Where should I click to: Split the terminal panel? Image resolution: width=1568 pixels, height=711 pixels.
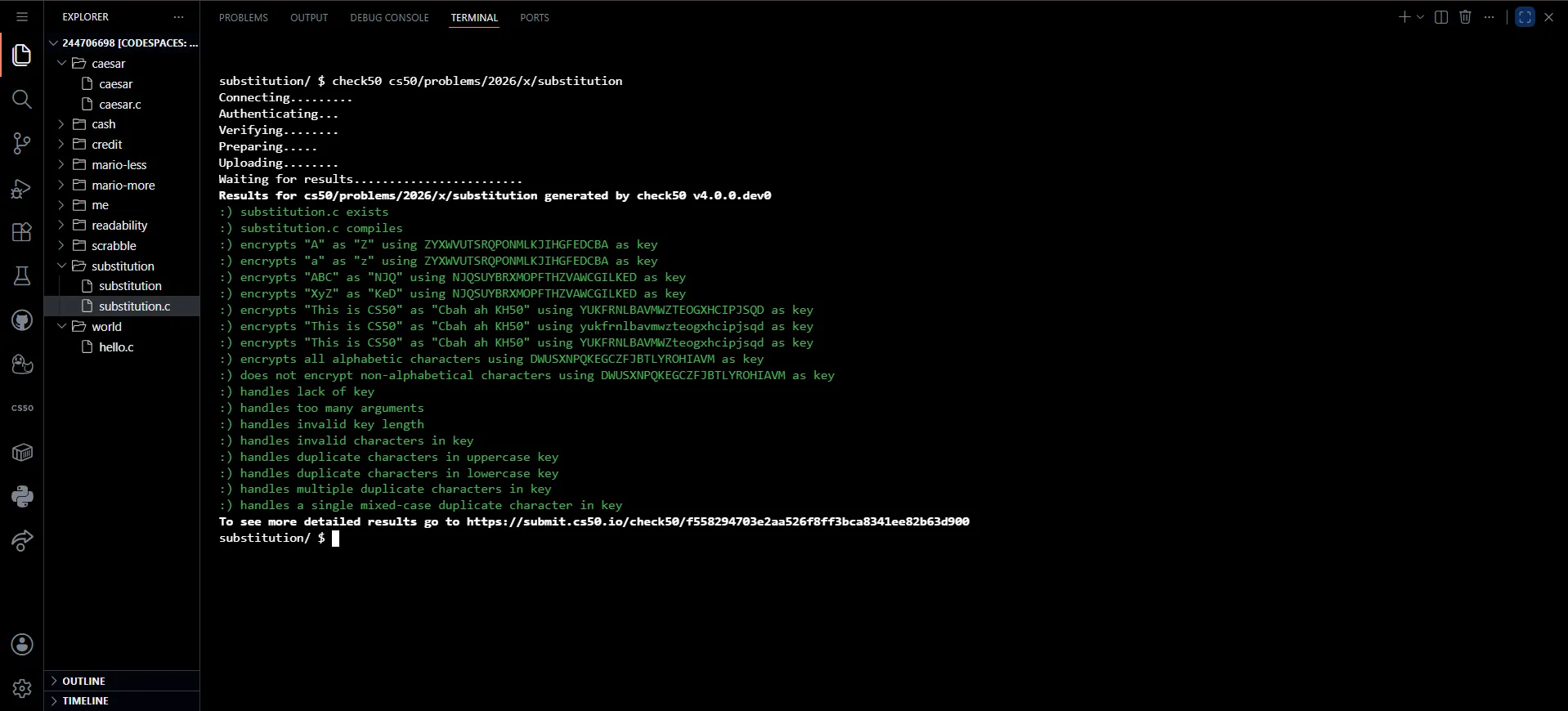tap(1441, 16)
